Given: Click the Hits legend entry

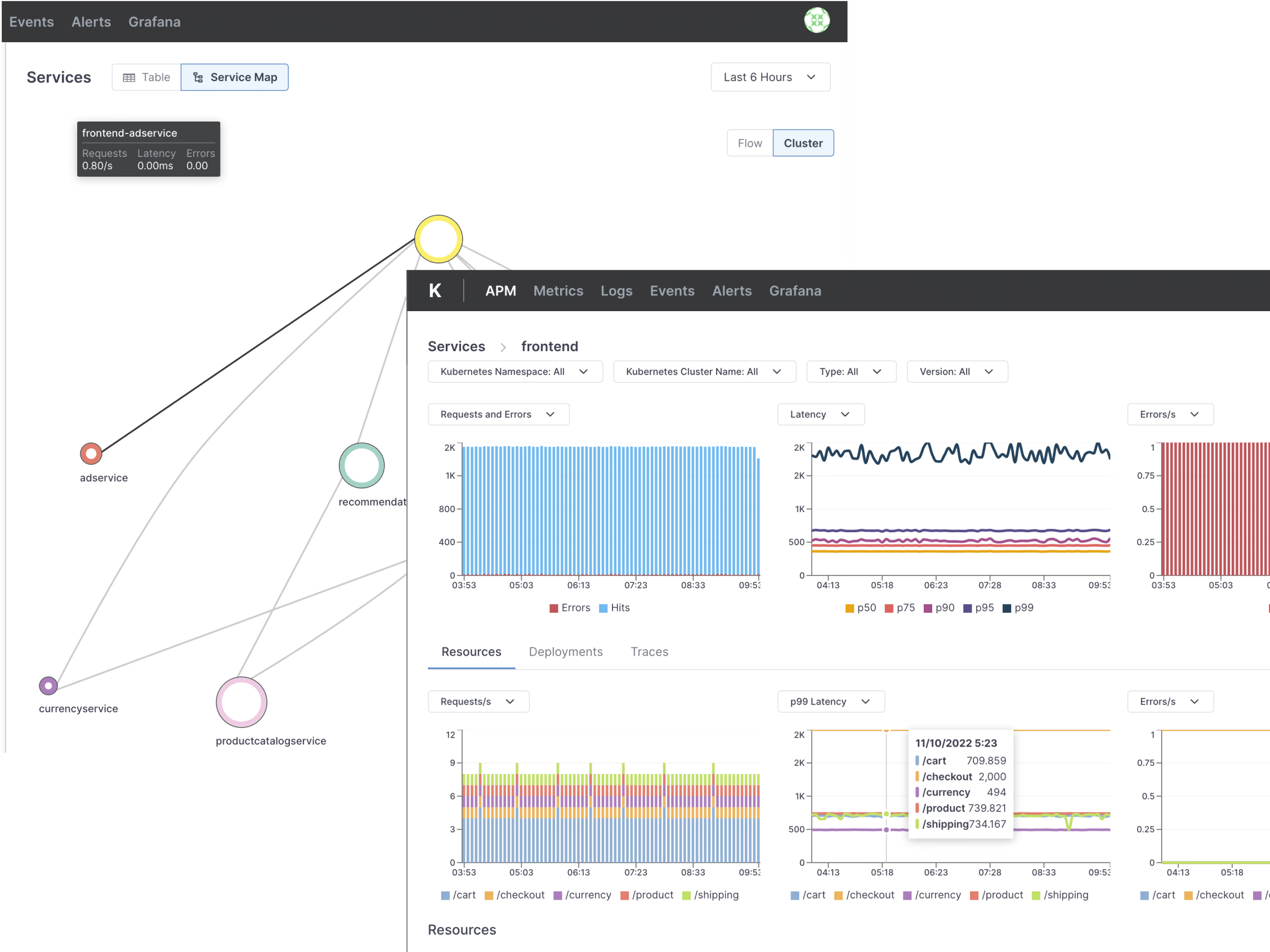Looking at the screenshot, I should (x=614, y=608).
